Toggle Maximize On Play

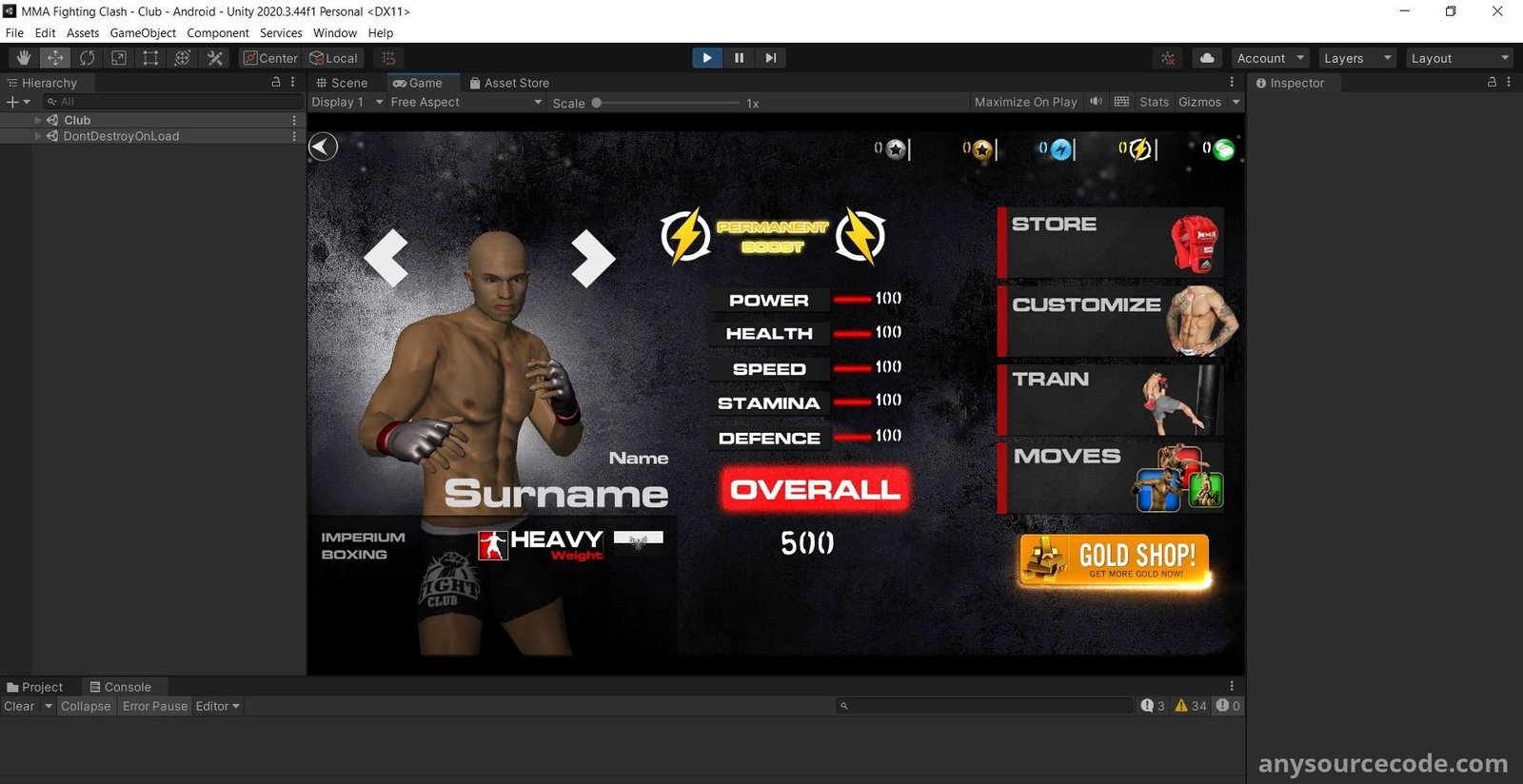point(1025,102)
